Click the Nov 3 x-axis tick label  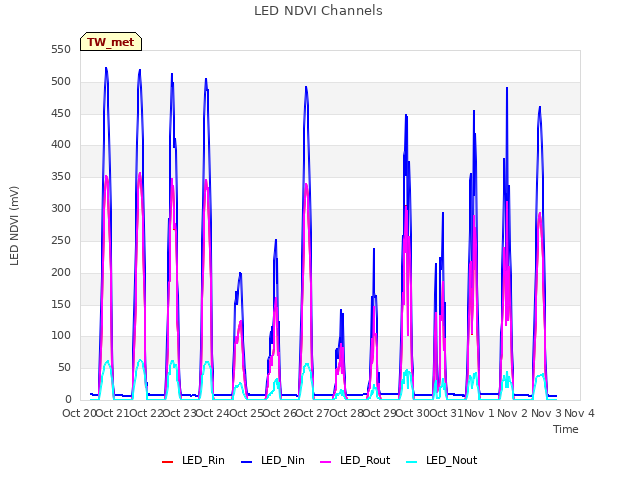coord(546,413)
